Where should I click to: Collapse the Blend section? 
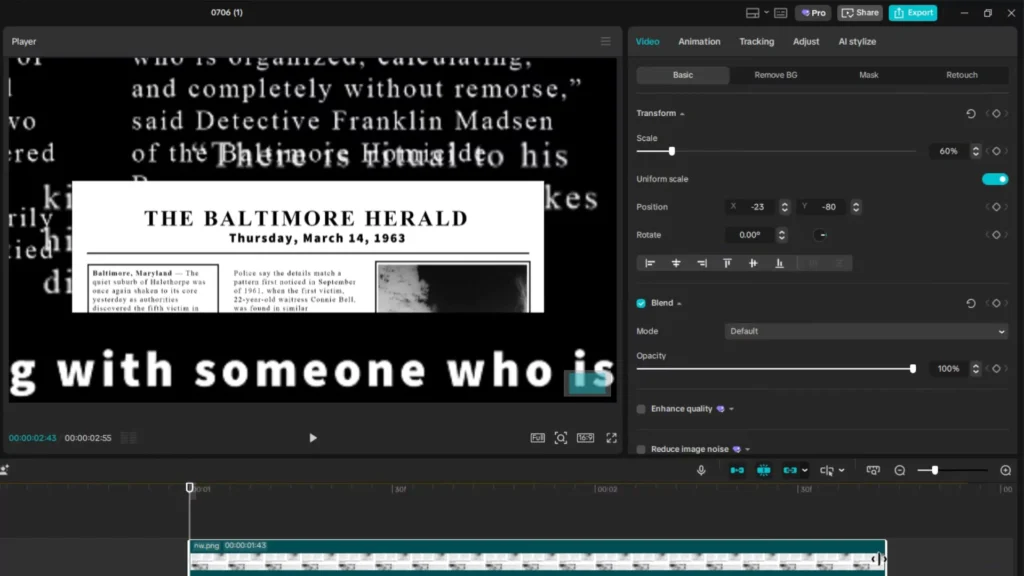click(x=679, y=303)
